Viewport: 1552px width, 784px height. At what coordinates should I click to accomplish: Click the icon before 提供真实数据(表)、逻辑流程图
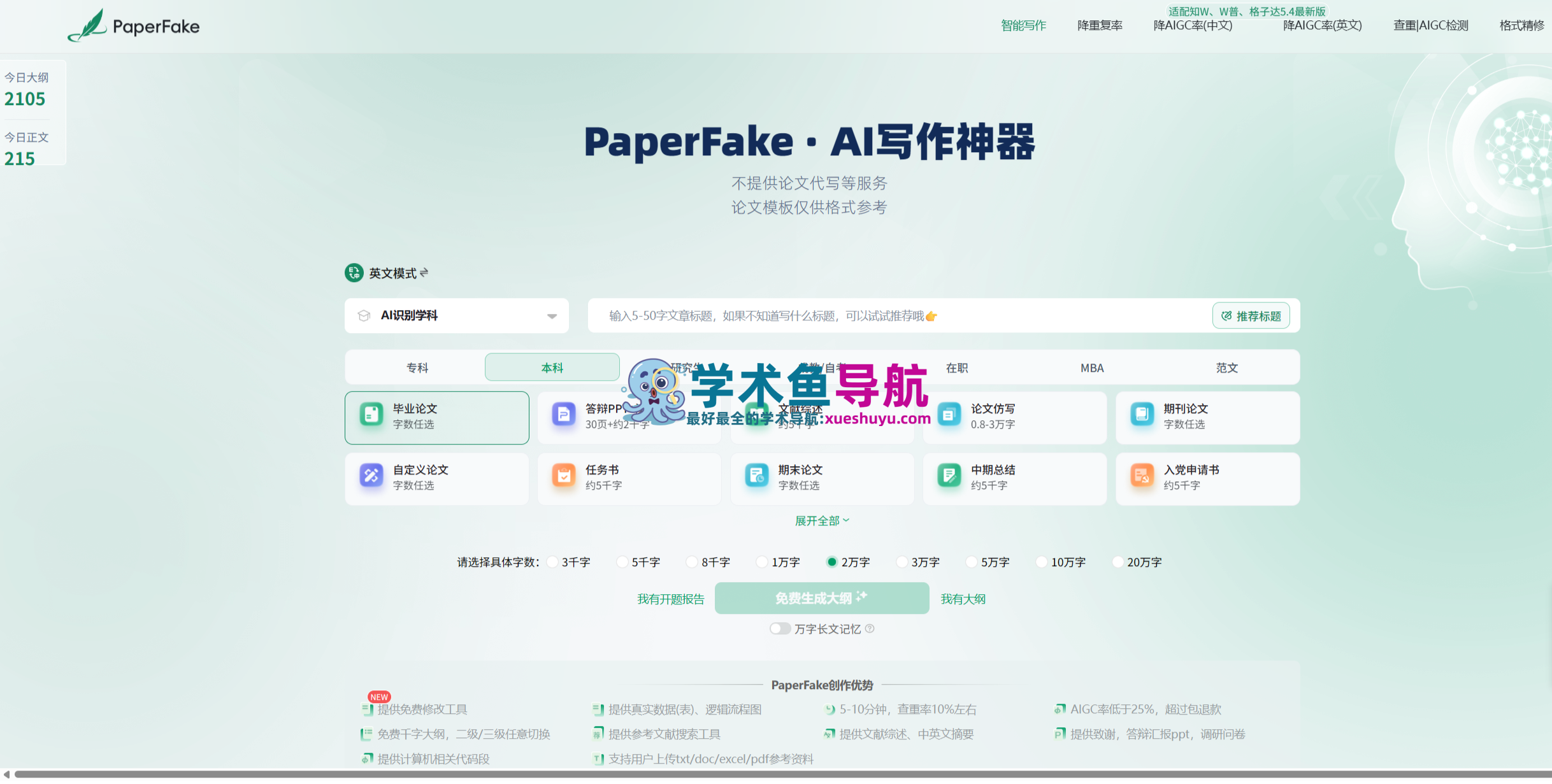coord(598,709)
